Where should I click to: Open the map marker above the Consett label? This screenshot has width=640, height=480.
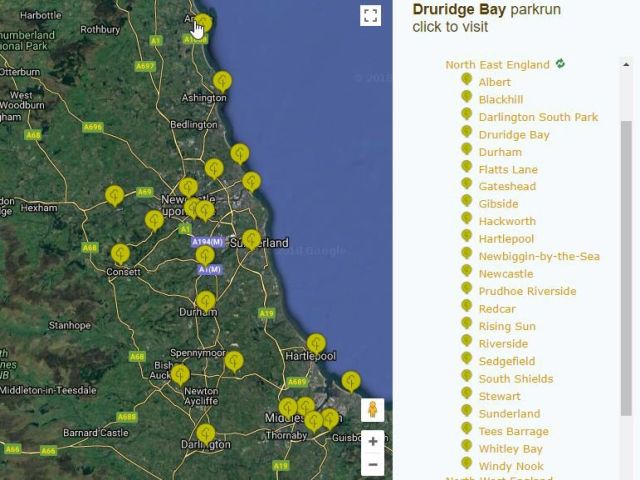[120, 253]
